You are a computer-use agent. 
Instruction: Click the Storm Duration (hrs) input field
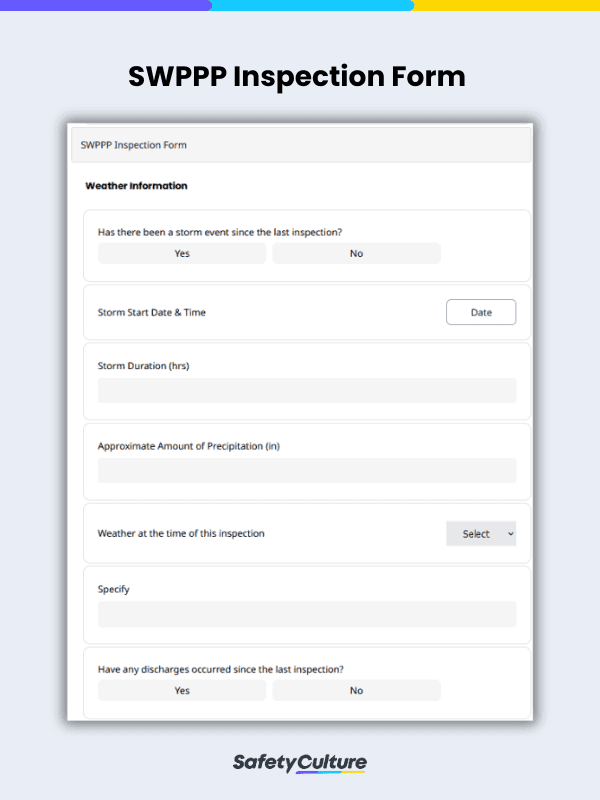pyautogui.click(x=307, y=390)
